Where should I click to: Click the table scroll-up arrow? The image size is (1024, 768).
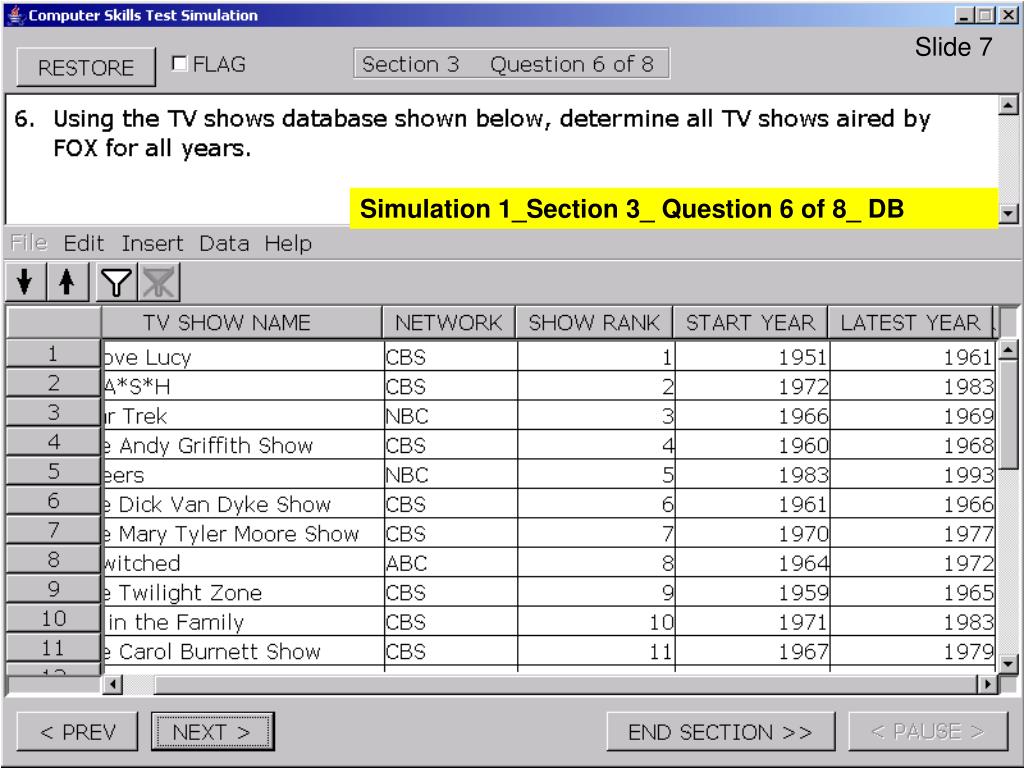click(1008, 350)
